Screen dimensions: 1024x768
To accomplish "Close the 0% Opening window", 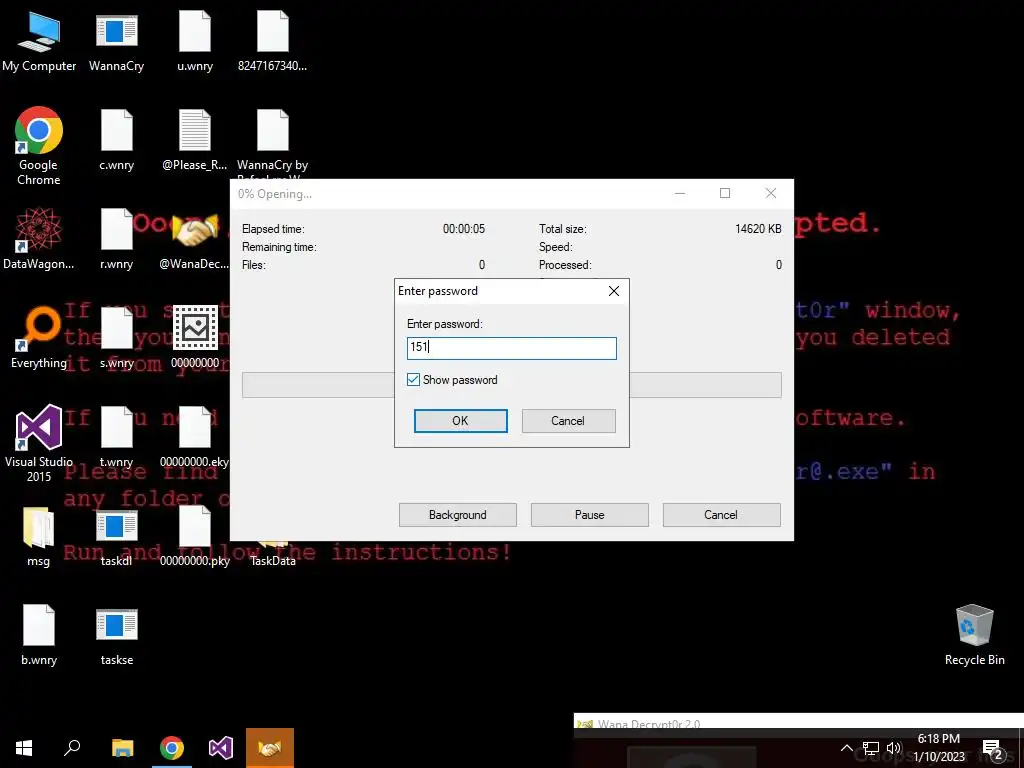I will [771, 193].
